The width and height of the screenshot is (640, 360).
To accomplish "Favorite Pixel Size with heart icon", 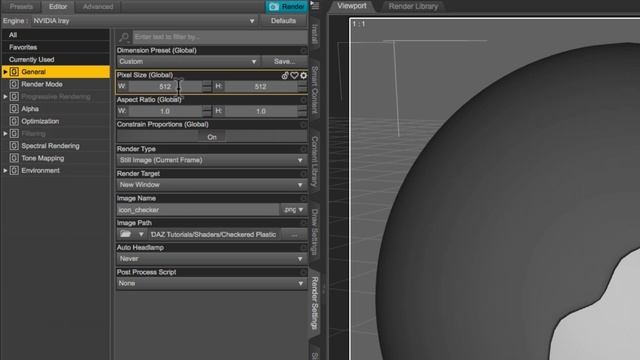I will click(294, 76).
